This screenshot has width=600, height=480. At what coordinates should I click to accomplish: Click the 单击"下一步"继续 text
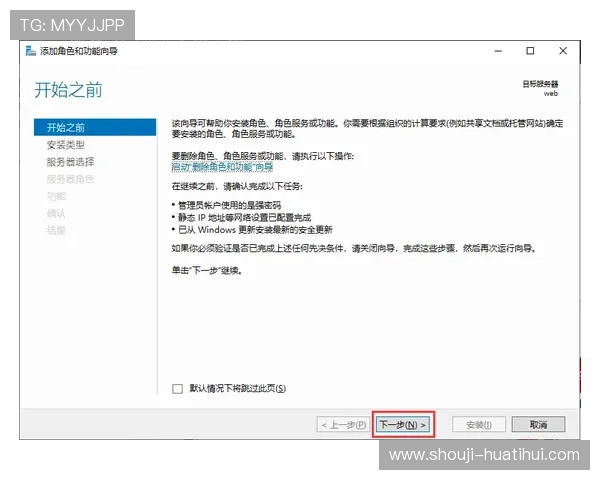pyautogui.click(x=206, y=271)
